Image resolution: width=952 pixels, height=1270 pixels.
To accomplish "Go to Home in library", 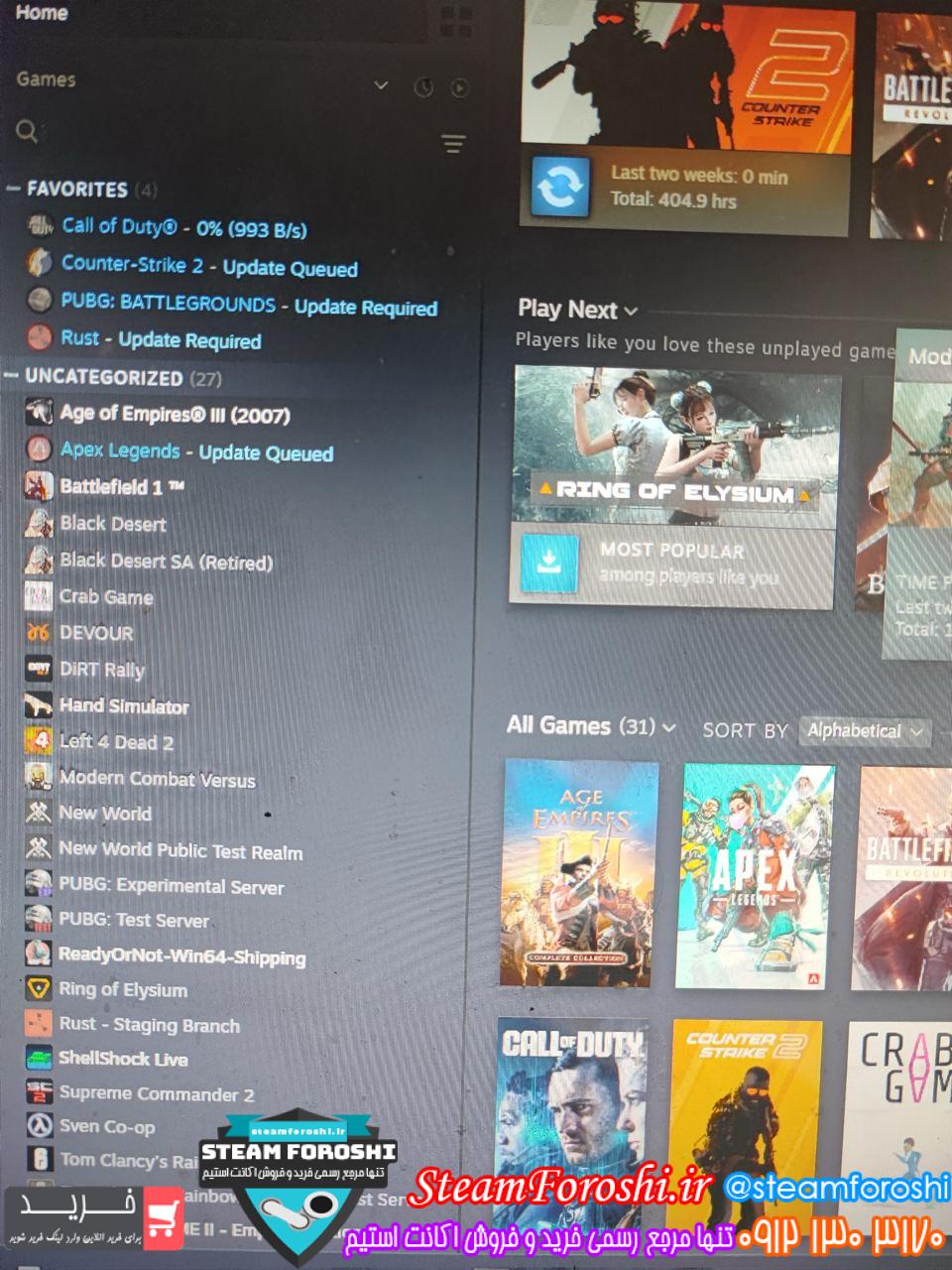I will 42,13.
